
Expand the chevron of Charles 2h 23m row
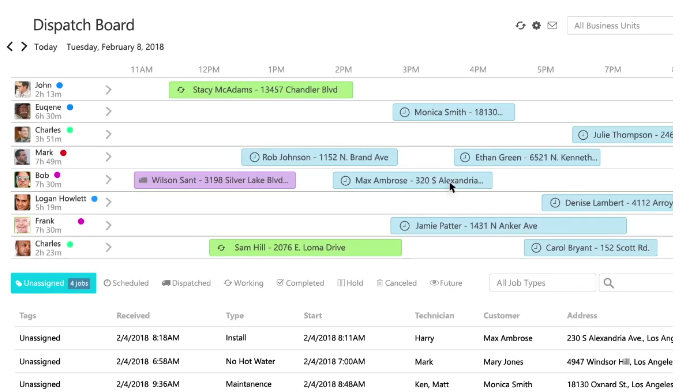[108, 248]
